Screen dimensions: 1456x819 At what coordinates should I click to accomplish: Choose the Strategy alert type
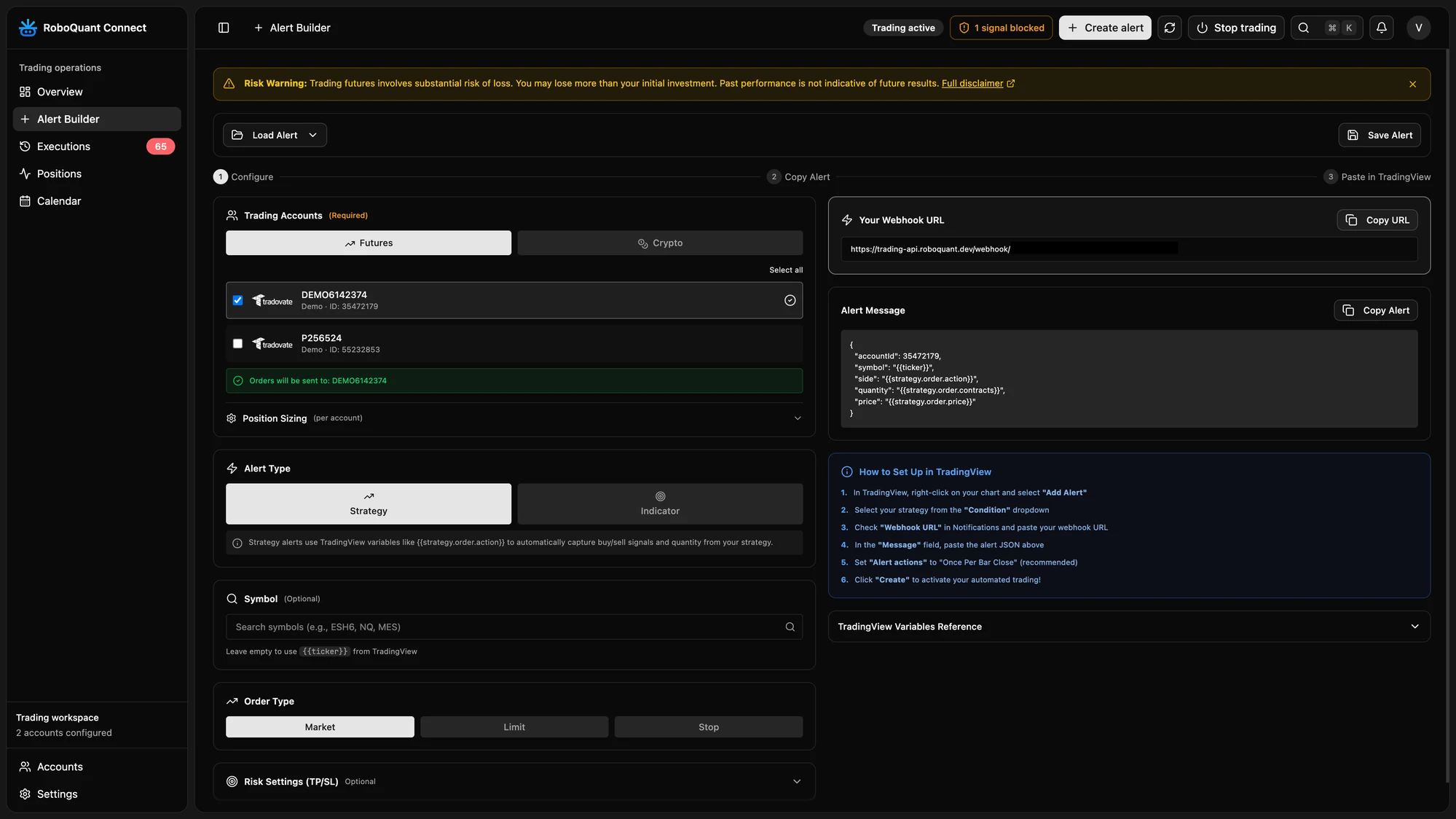click(x=369, y=503)
